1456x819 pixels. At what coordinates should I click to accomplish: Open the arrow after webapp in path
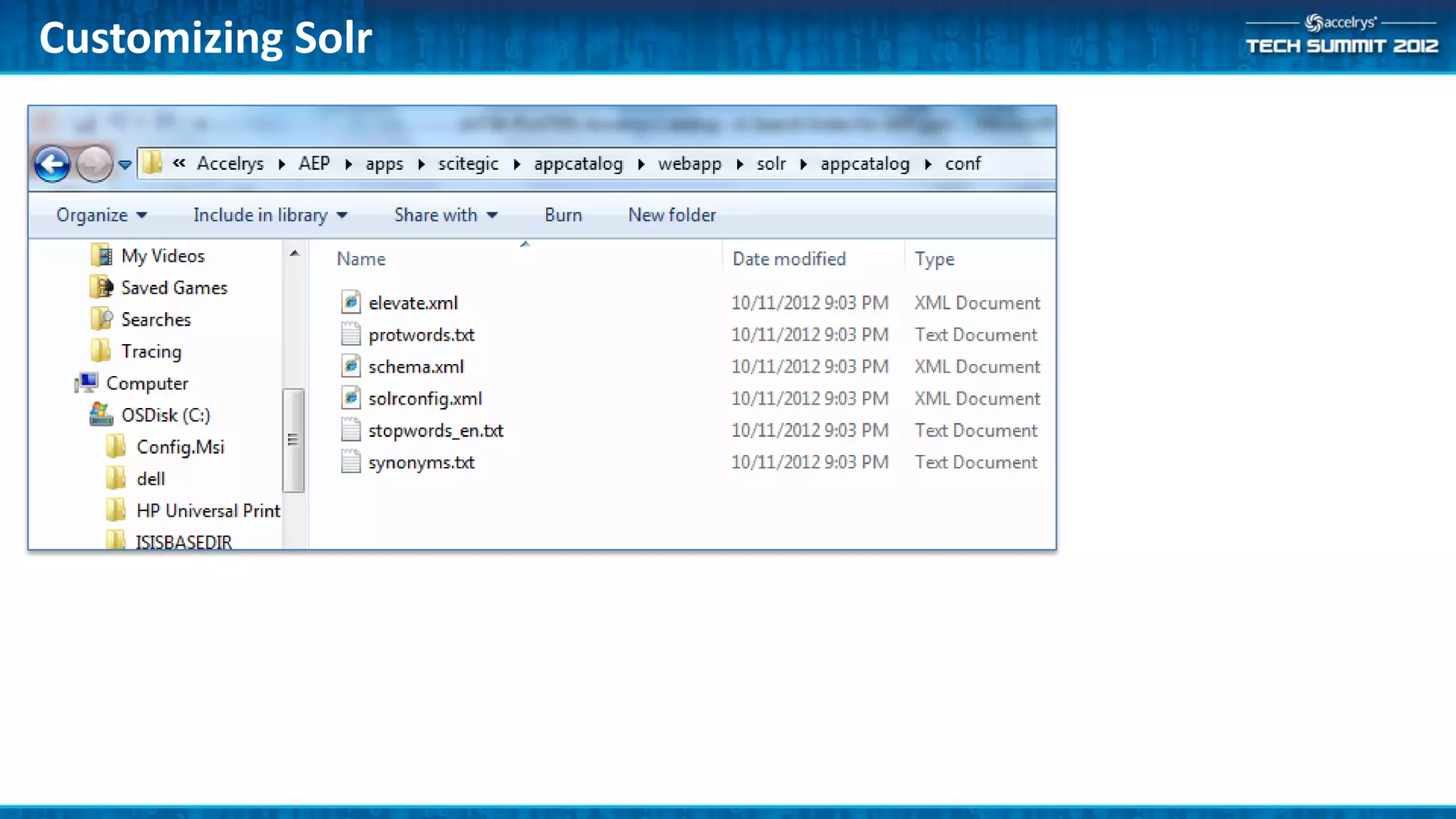(x=740, y=164)
